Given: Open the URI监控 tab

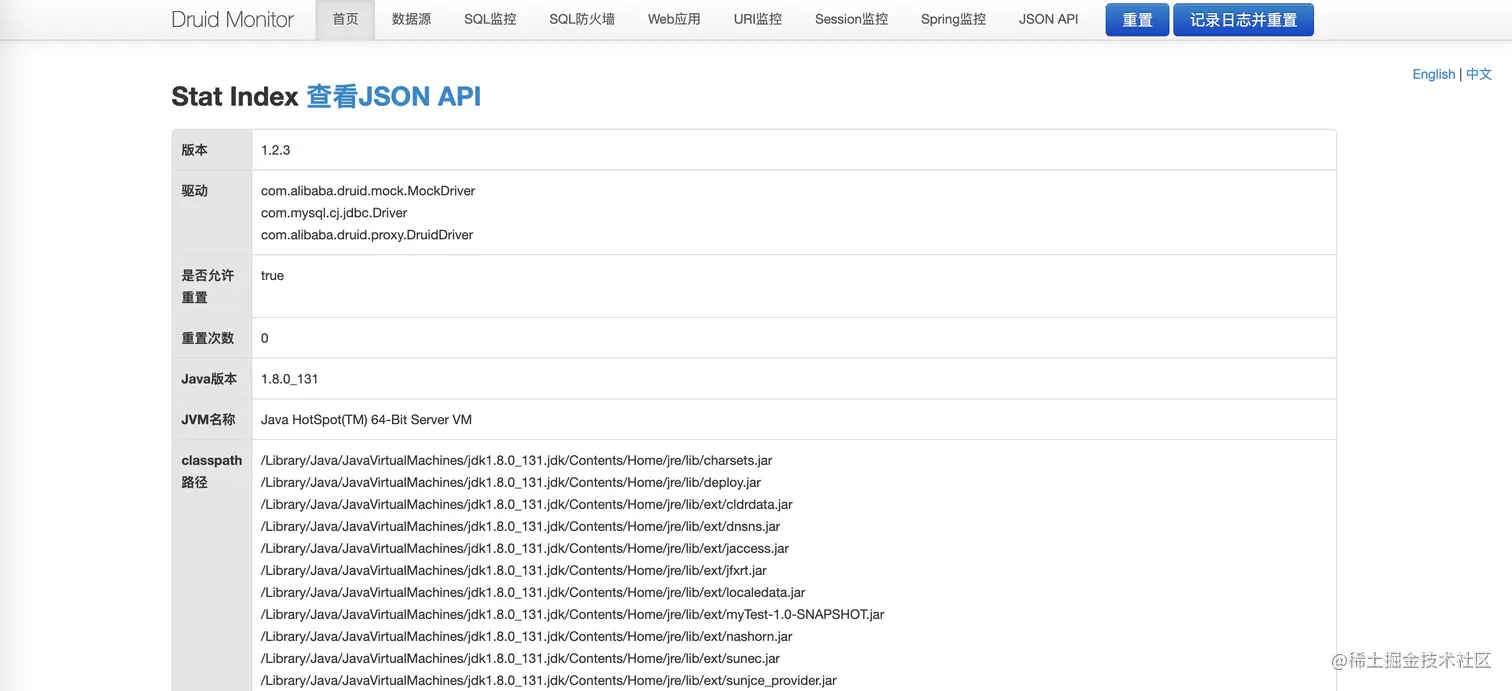Looking at the screenshot, I should point(758,19).
